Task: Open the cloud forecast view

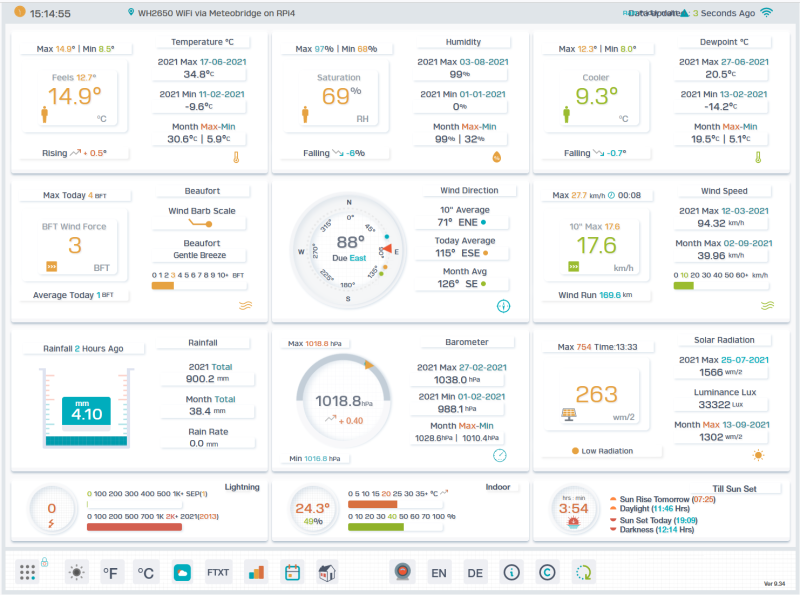Action: tap(183, 571)
